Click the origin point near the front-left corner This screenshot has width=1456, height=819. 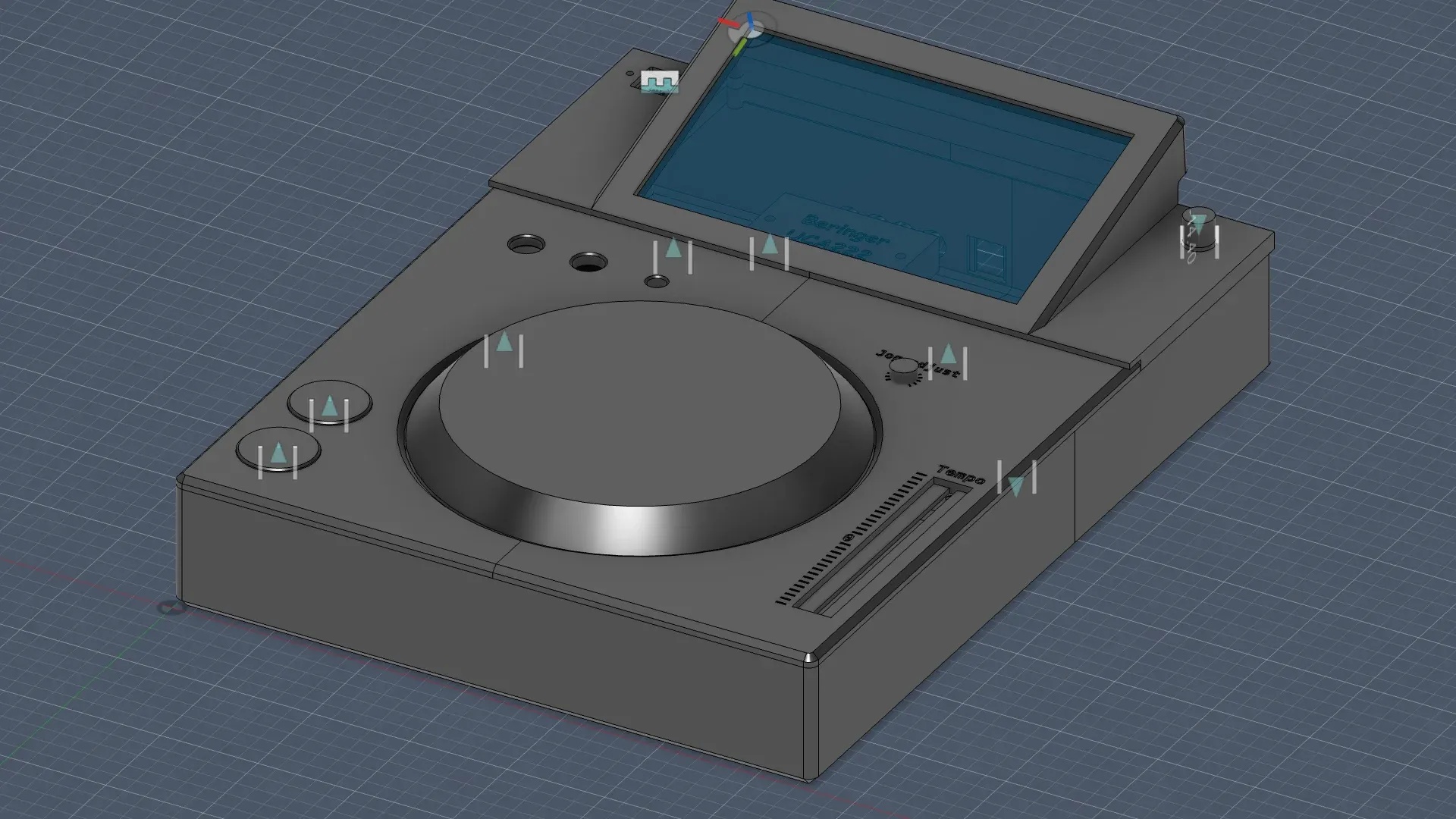click(x=171, y=607)
